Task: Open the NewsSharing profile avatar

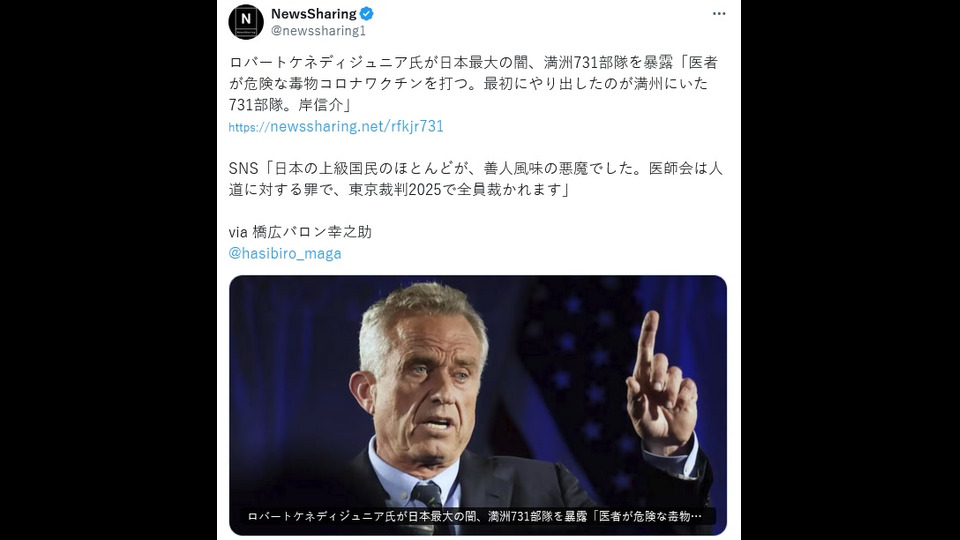Action: tap(246, 22)
